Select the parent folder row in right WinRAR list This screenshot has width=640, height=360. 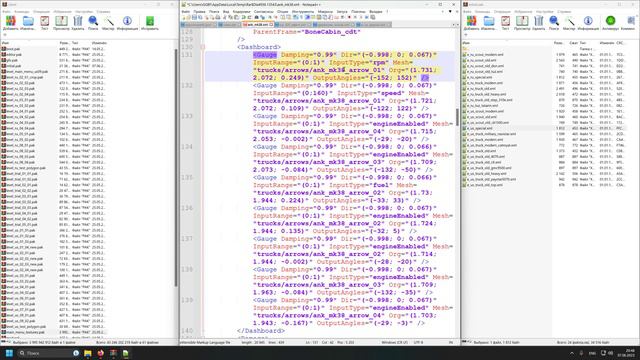pyautogui.click(x=465, y=49)
